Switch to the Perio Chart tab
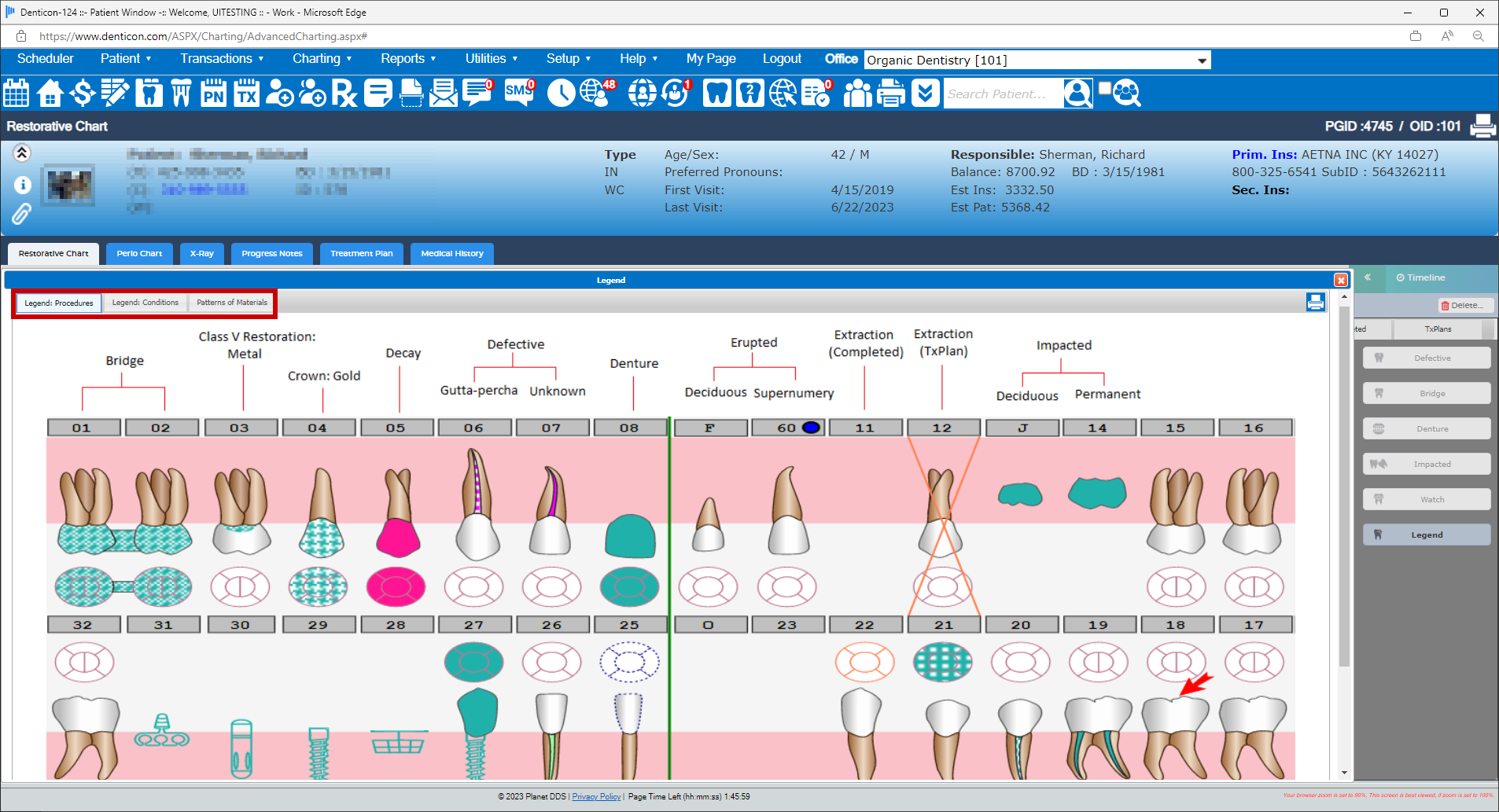The height and width of the screenshot is (812, 1499). coord(138,253)
